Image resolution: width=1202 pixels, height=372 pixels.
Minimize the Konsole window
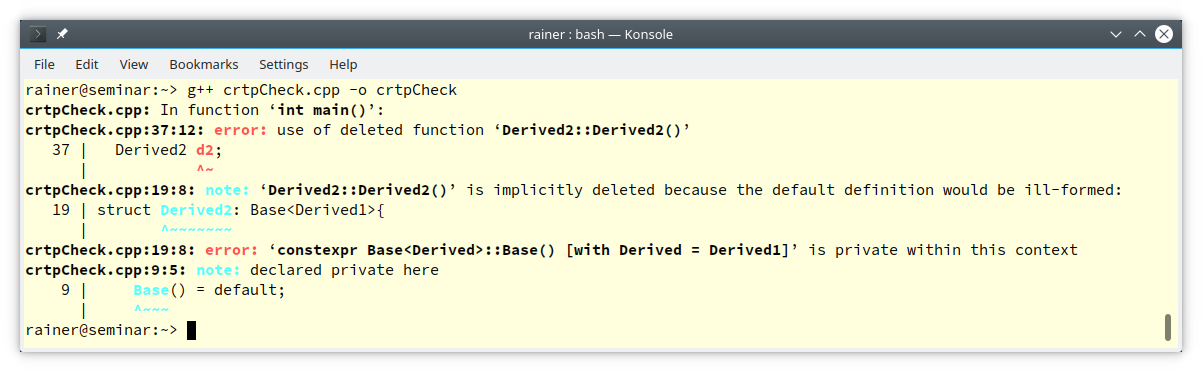tap(1116, 34)
